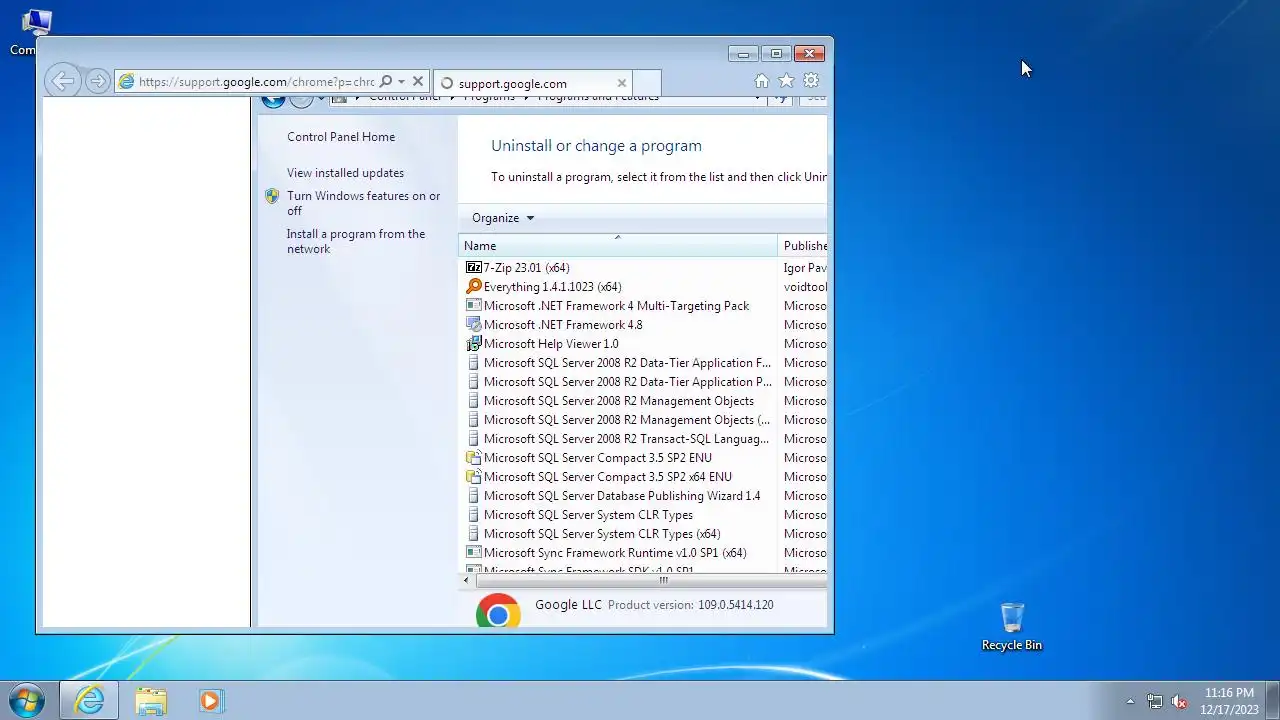
Task: Select Microsoft SQL Server System CLR Types (x64)
Action: 643,534
